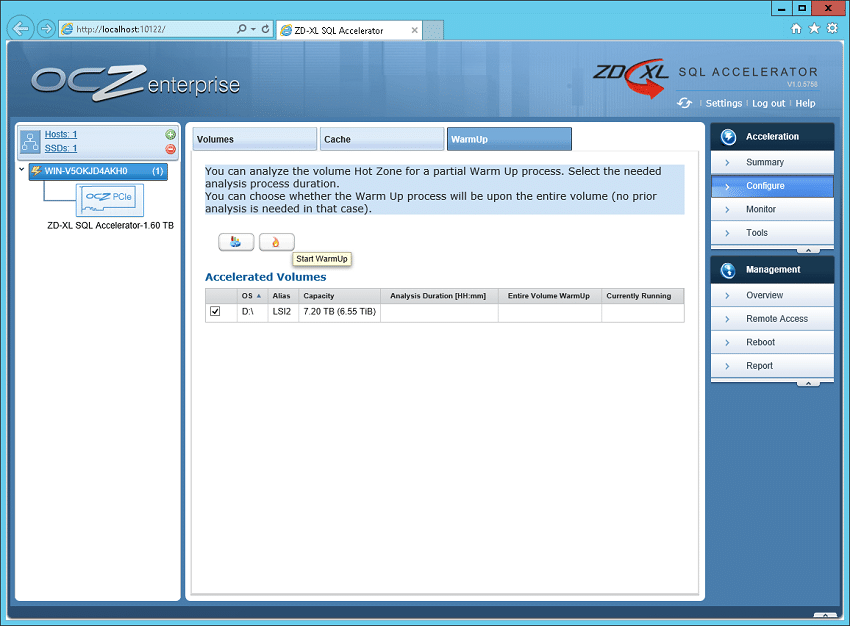Click the Accelerated Volumes heading

pyautogui.click(x=266, y=277)
